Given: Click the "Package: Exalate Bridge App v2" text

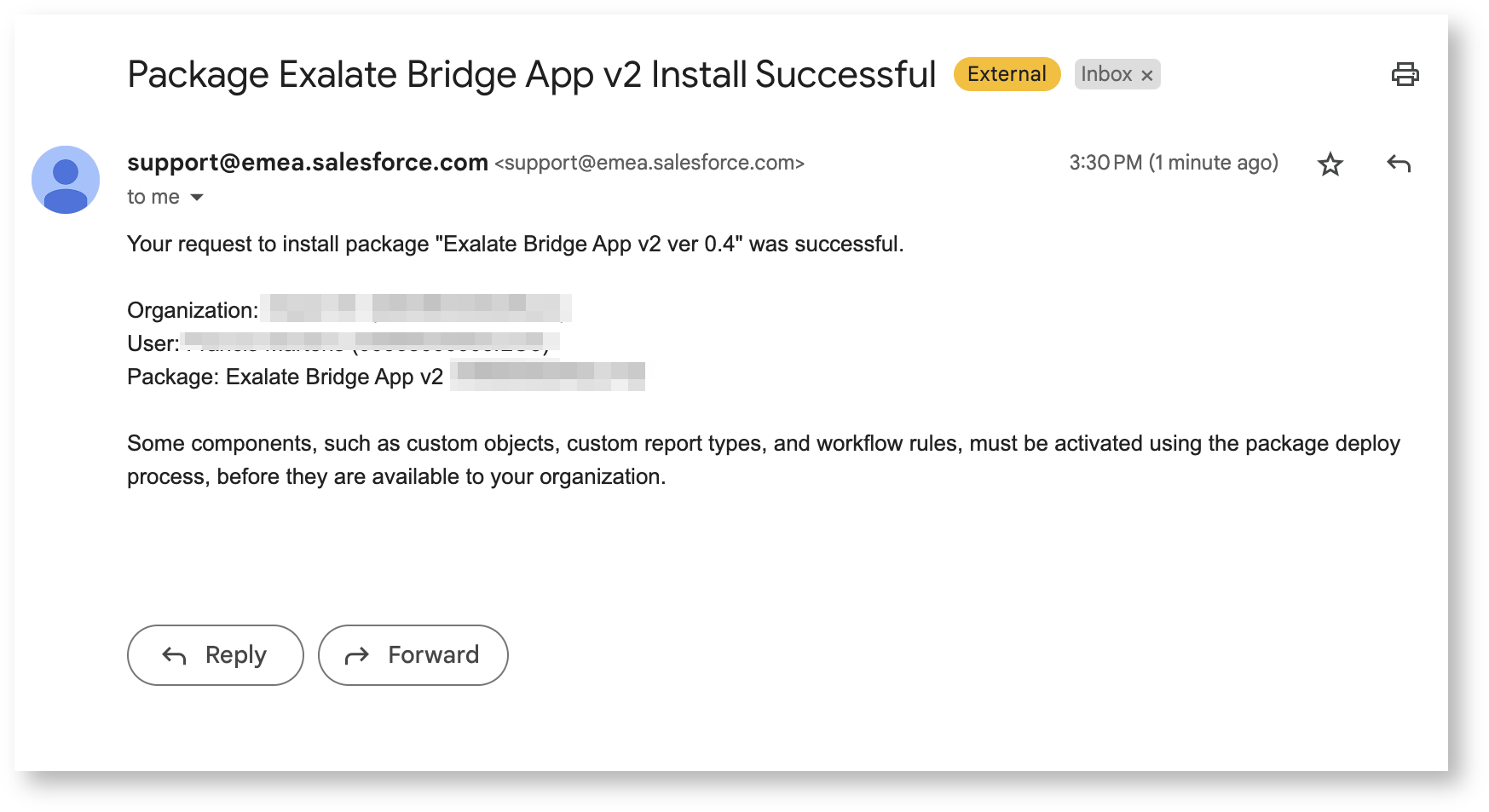Looking at the screenshot, I should point(285,377).
